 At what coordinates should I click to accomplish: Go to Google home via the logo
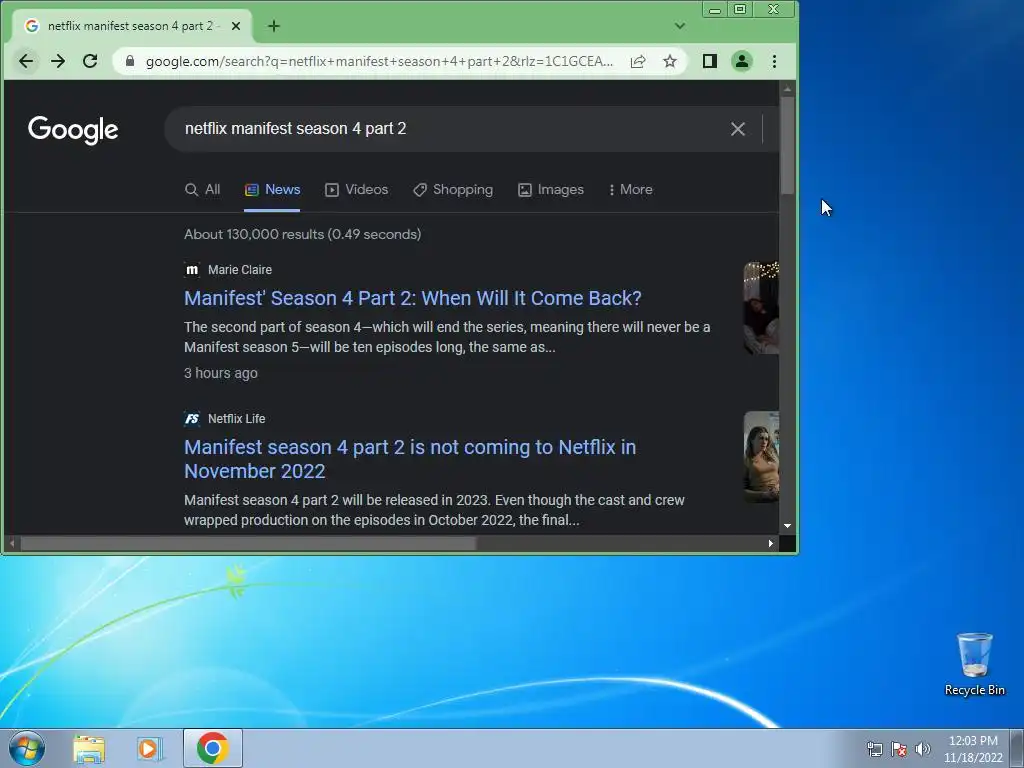point(73,129)
